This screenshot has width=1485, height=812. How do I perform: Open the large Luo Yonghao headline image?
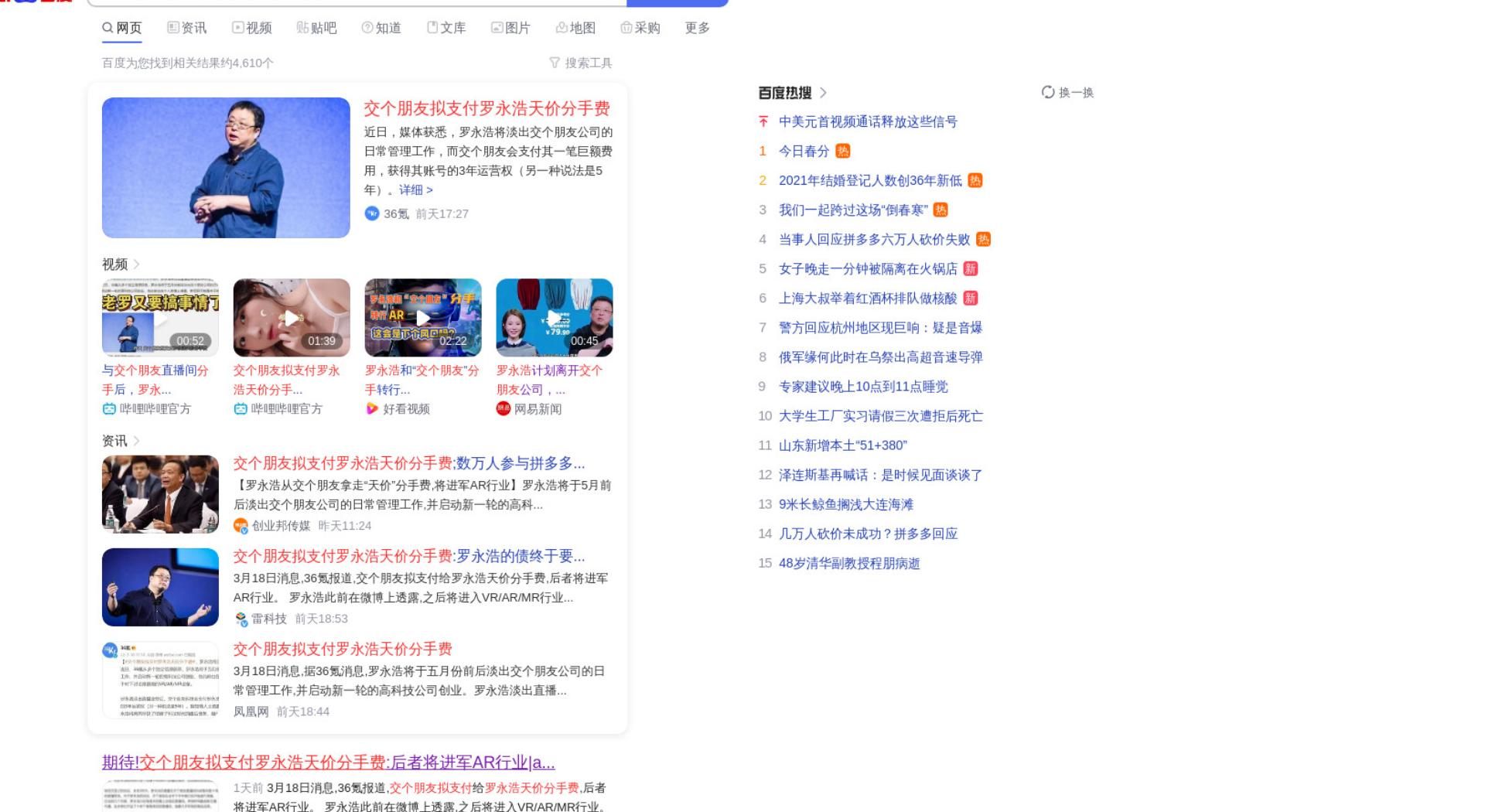[226, 168]
